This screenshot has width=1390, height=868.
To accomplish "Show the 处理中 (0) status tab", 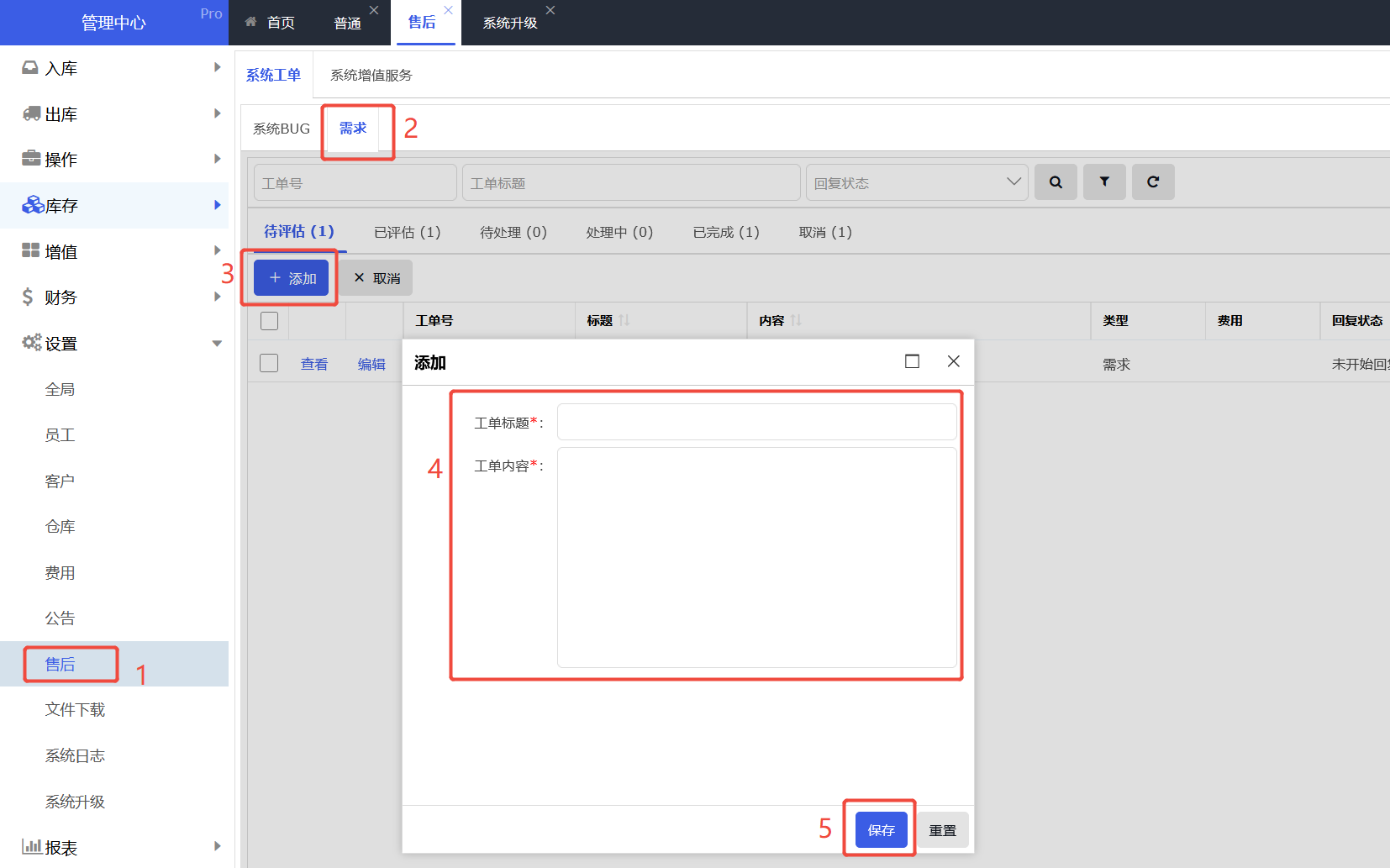I will coord(619,232).
